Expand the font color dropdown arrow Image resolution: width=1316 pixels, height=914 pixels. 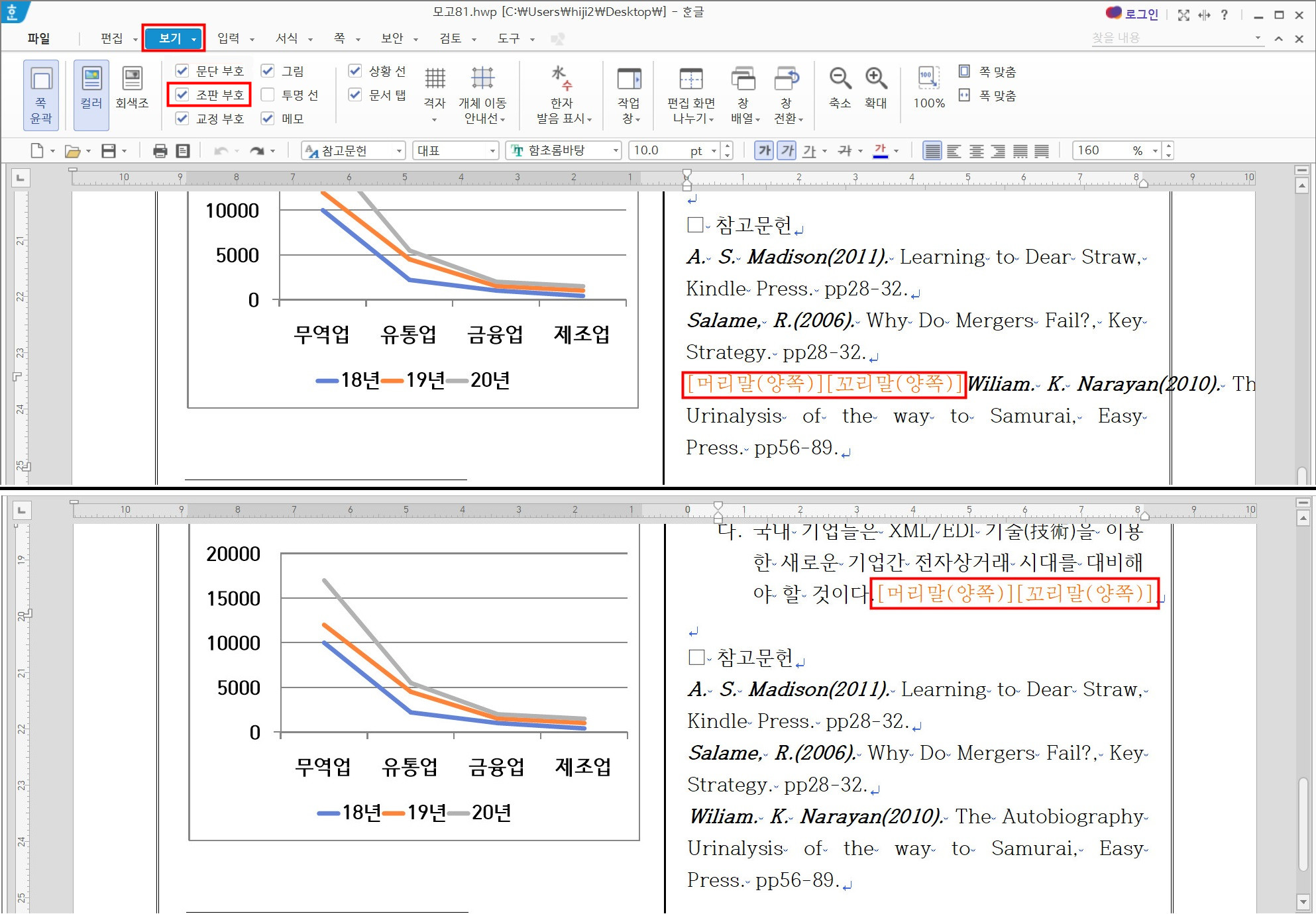click(896, 151)
